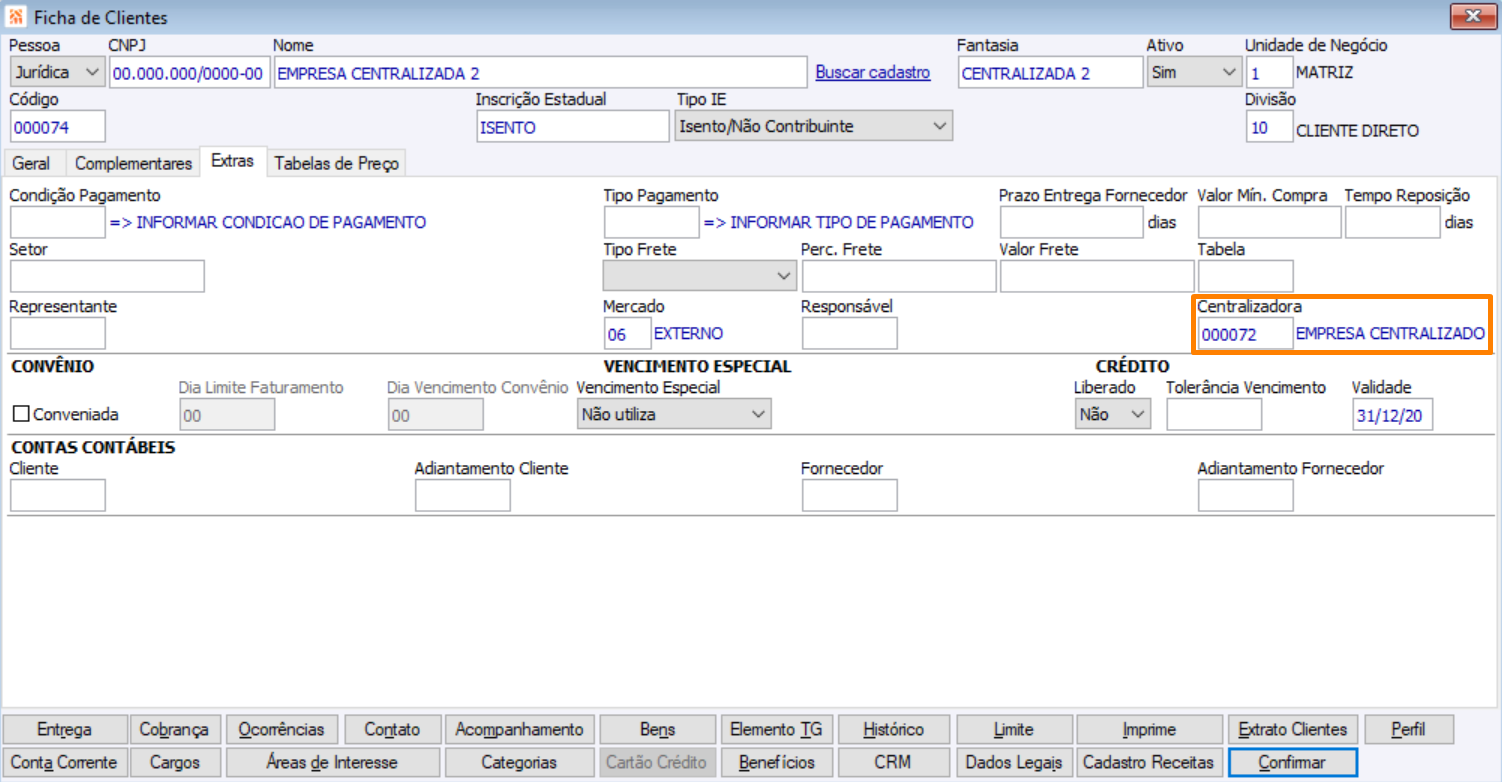
Task: Click the Extrato Clientes button
Action: pos(1293,729)
